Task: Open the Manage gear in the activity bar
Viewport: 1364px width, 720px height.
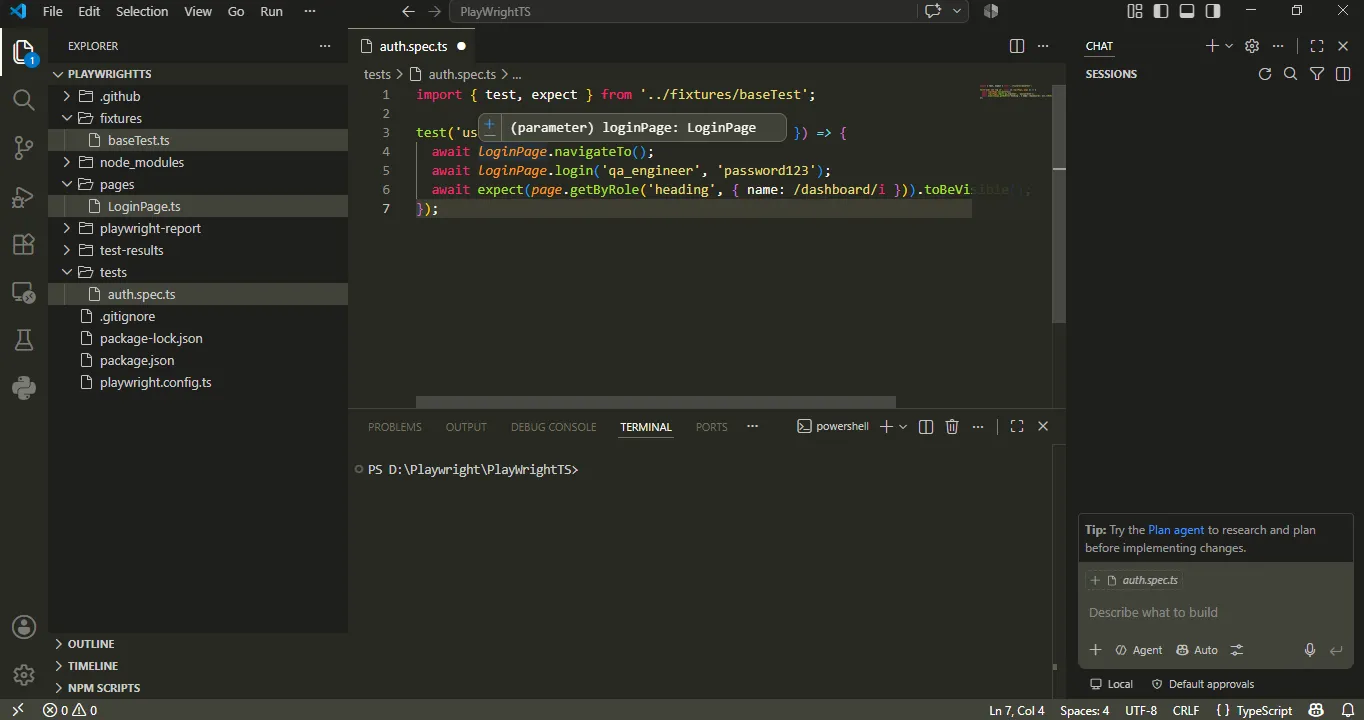Action: pyautogui.click(x=24, y=674)
